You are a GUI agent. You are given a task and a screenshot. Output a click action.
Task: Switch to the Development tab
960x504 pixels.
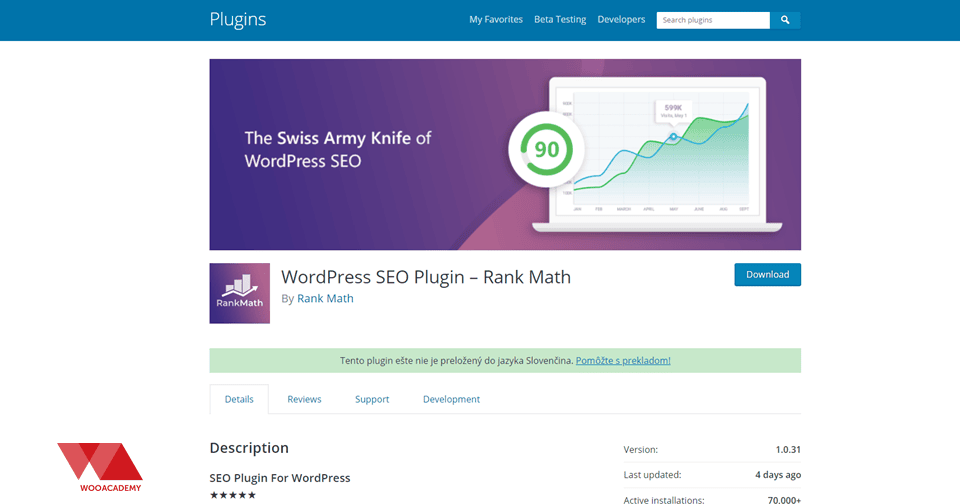pyautogui.click(x=451, y=399)
